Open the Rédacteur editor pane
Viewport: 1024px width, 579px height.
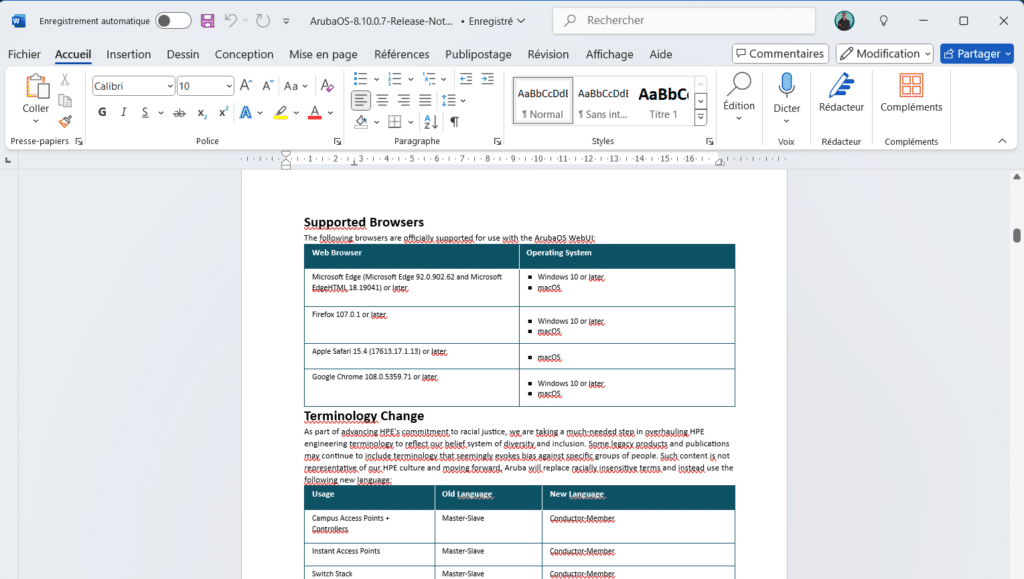841,93
